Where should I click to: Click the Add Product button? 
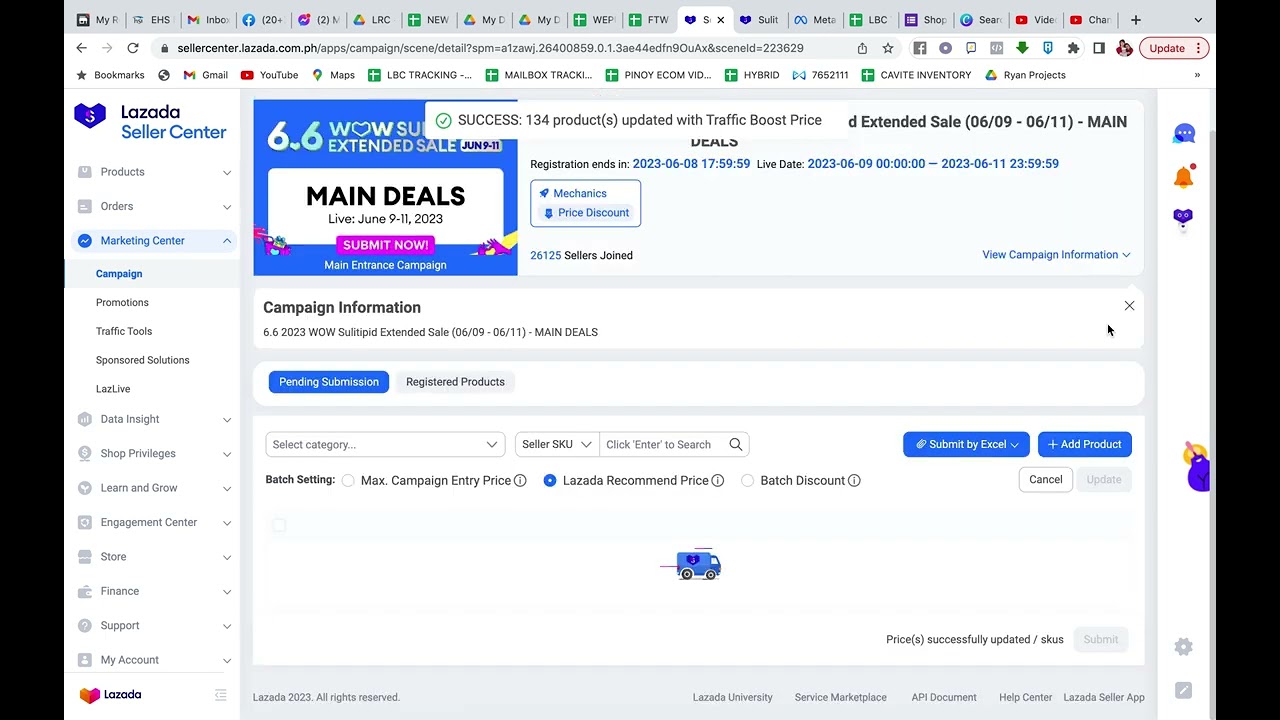coord(1084,445)
